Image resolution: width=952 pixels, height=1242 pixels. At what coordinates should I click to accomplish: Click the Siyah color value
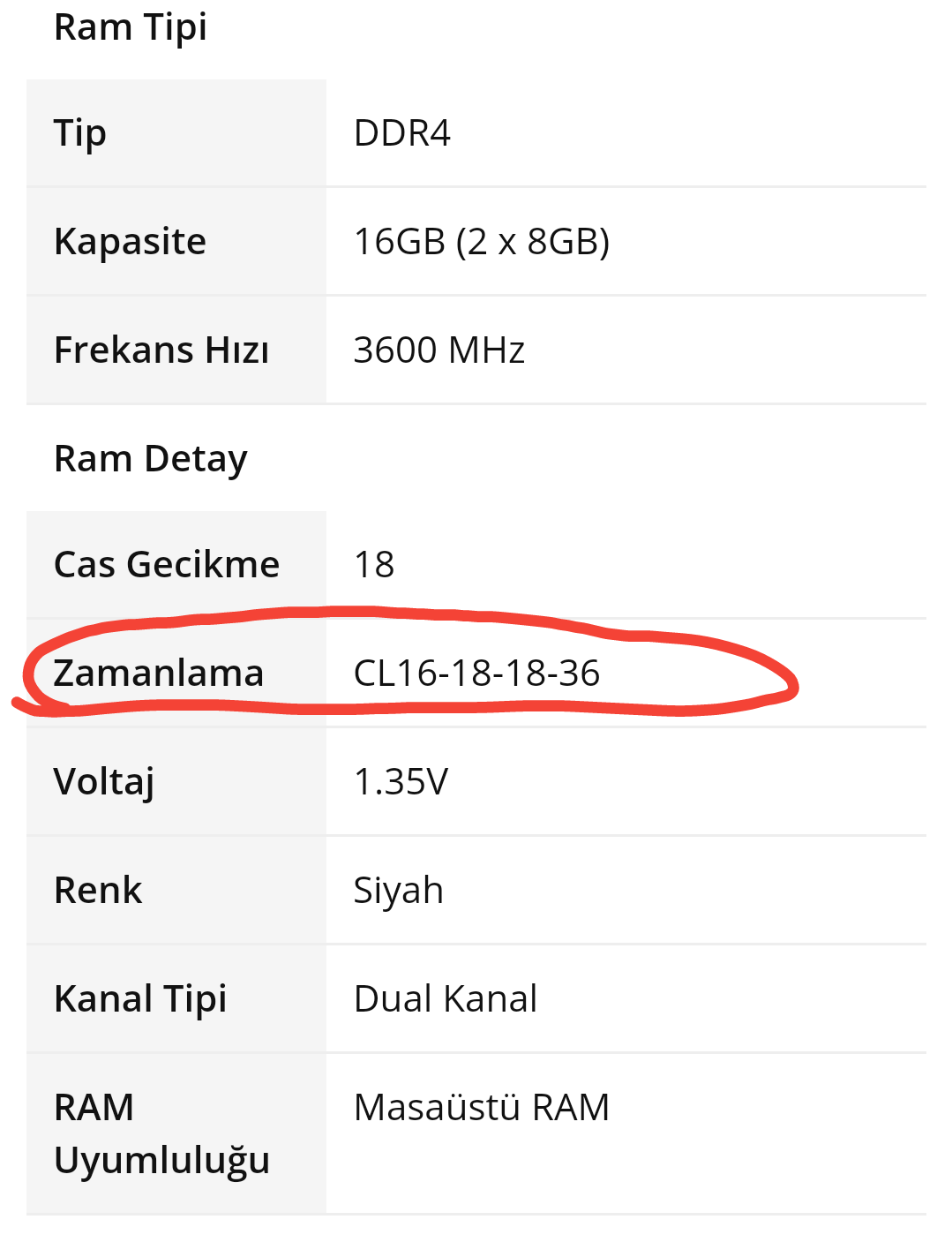(x=398, y=891)
